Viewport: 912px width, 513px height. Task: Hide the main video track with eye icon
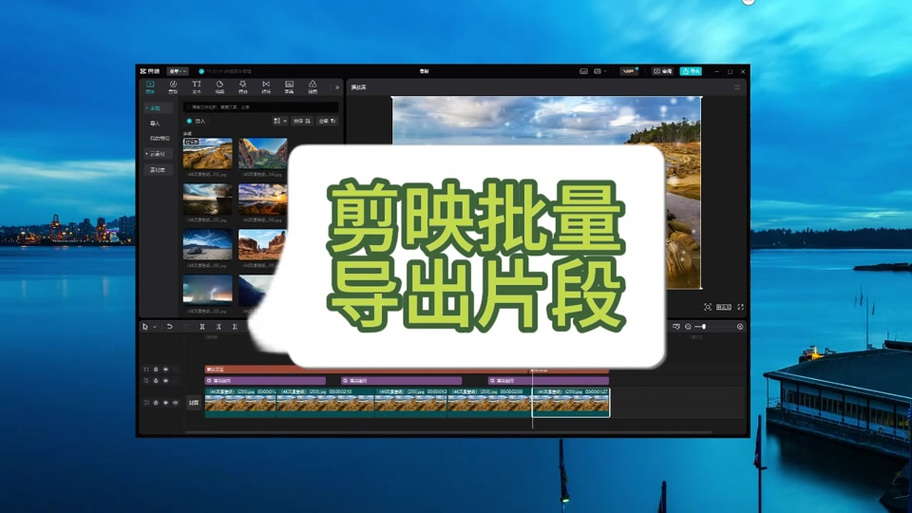(x=166, y=402)
